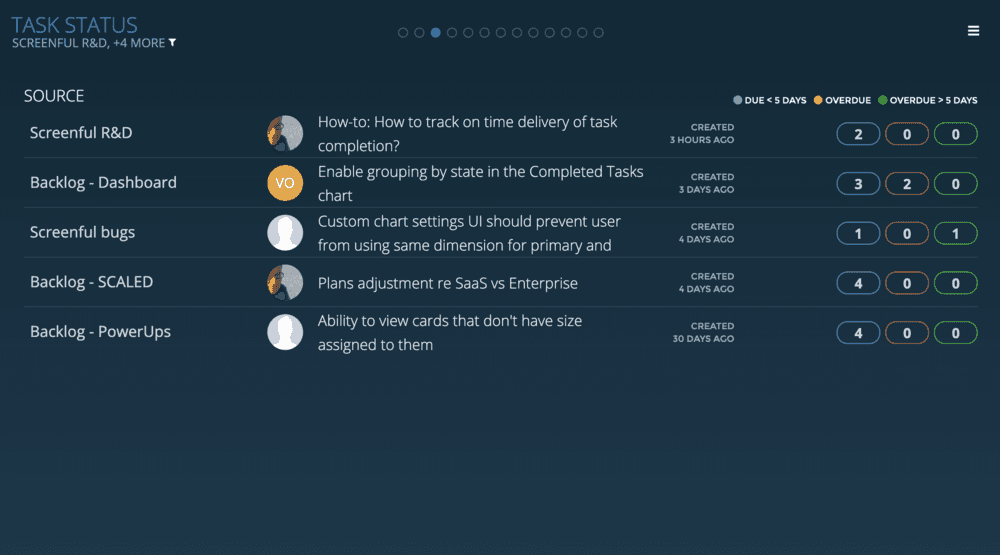Screen dimensions: 1000x555
Task: Open the filter funnel next to SCREENFUL R&D, +4 MORE
Action: pyautogui.click(x=172, y=43)
